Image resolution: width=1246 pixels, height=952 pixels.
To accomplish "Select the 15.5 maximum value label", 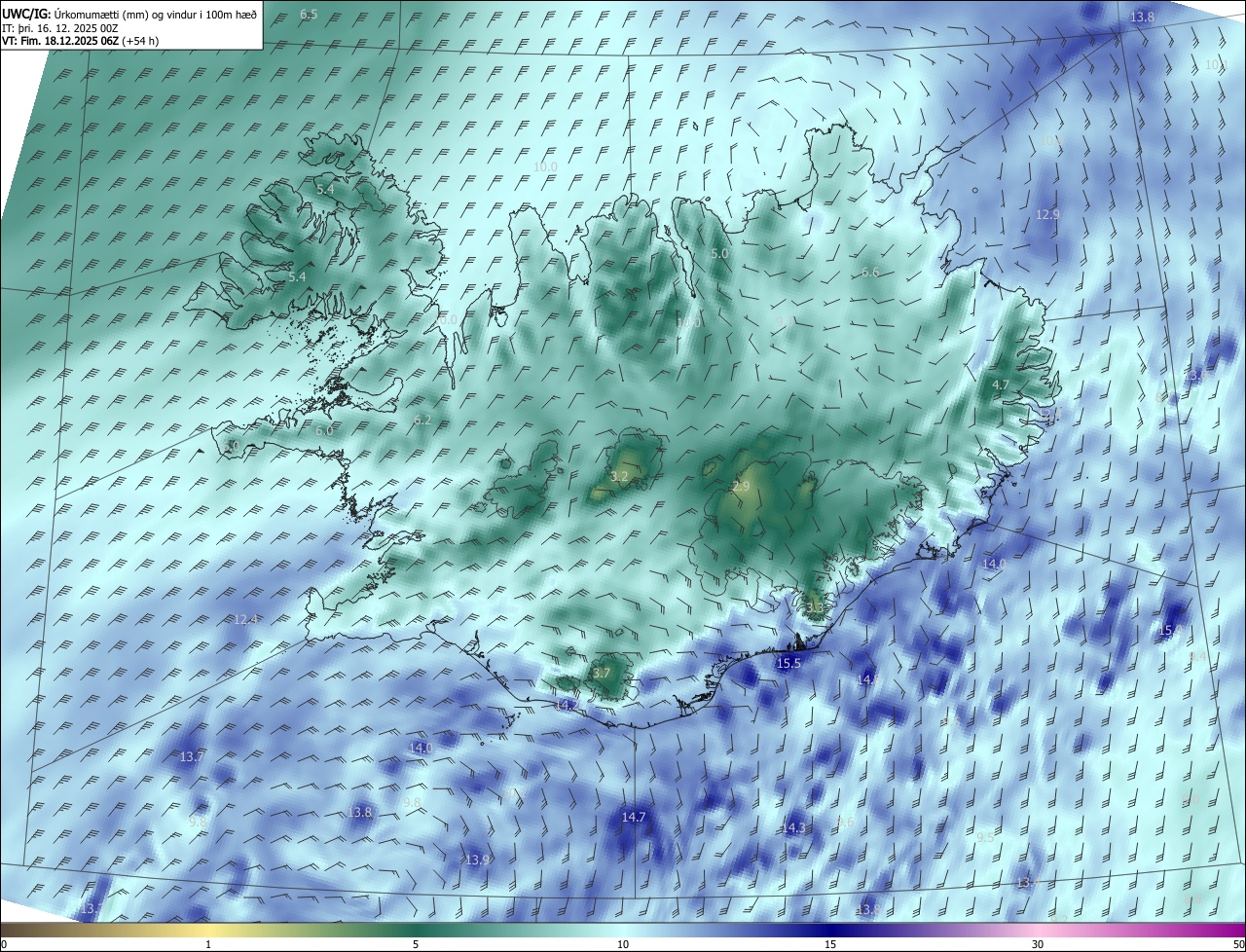I will click(x=788, y=664).
